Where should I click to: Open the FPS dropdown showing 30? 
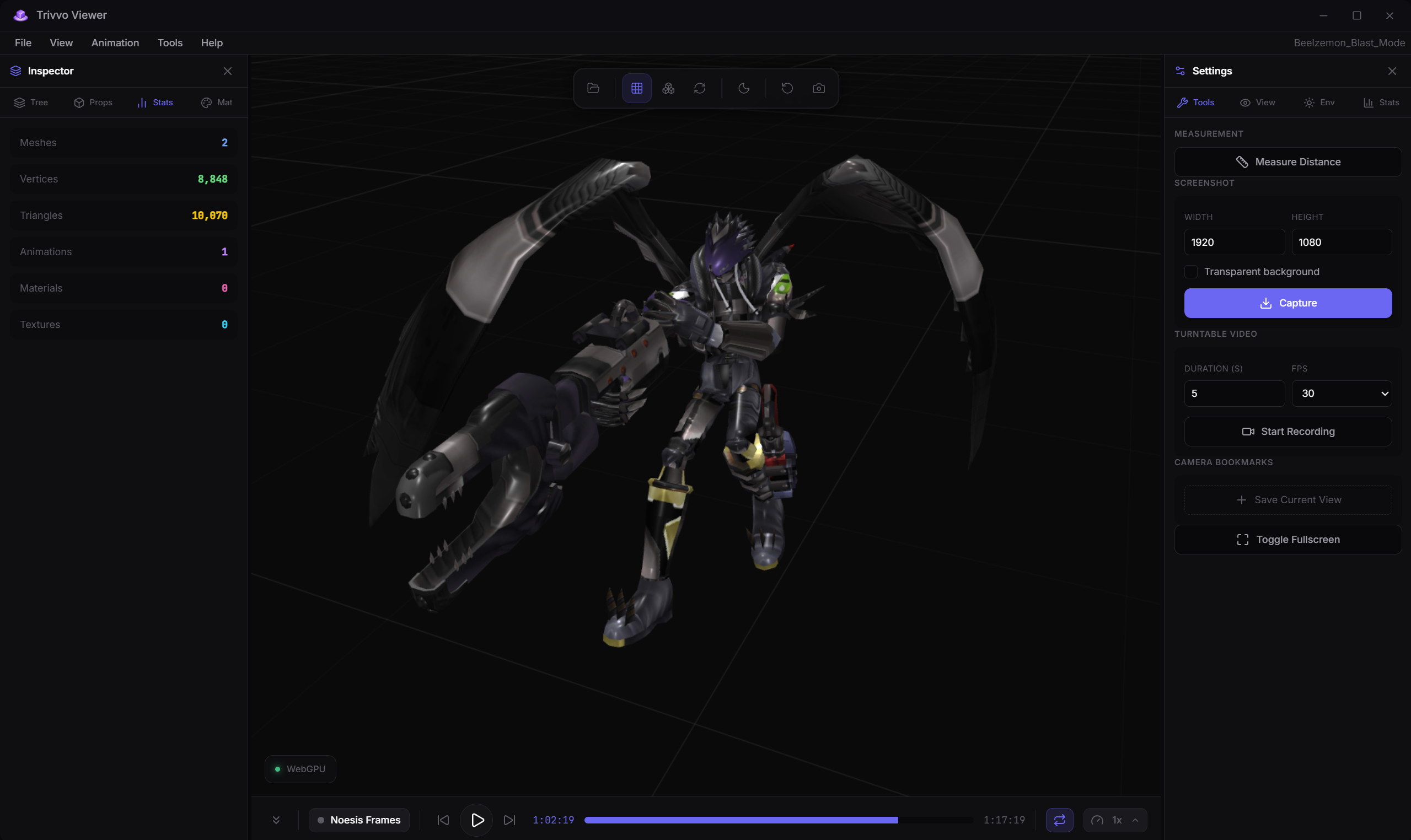click(x=1342, y=393)
